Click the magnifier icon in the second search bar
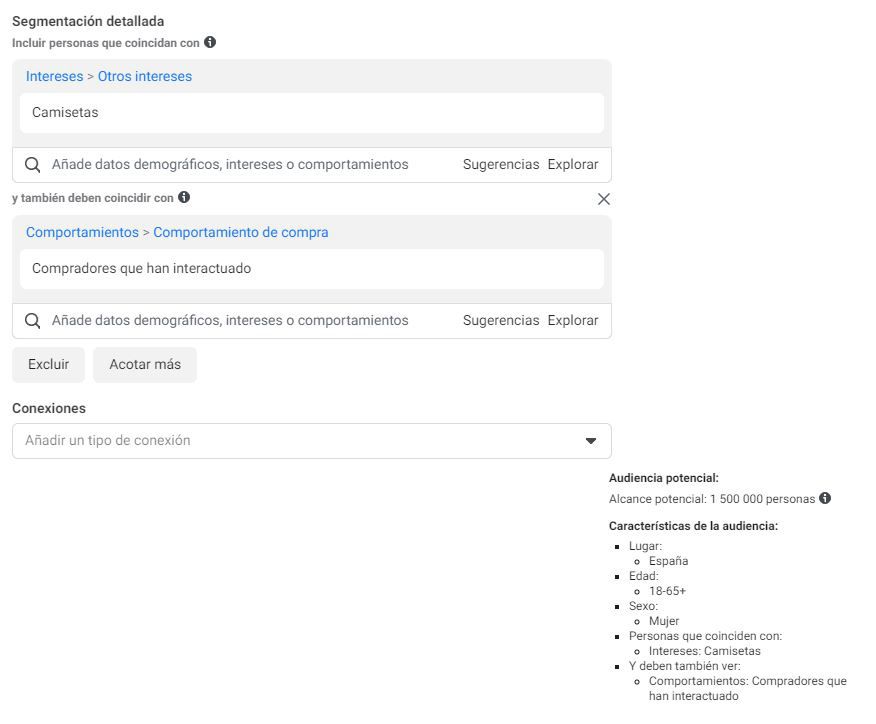 [x=31, y=320]
